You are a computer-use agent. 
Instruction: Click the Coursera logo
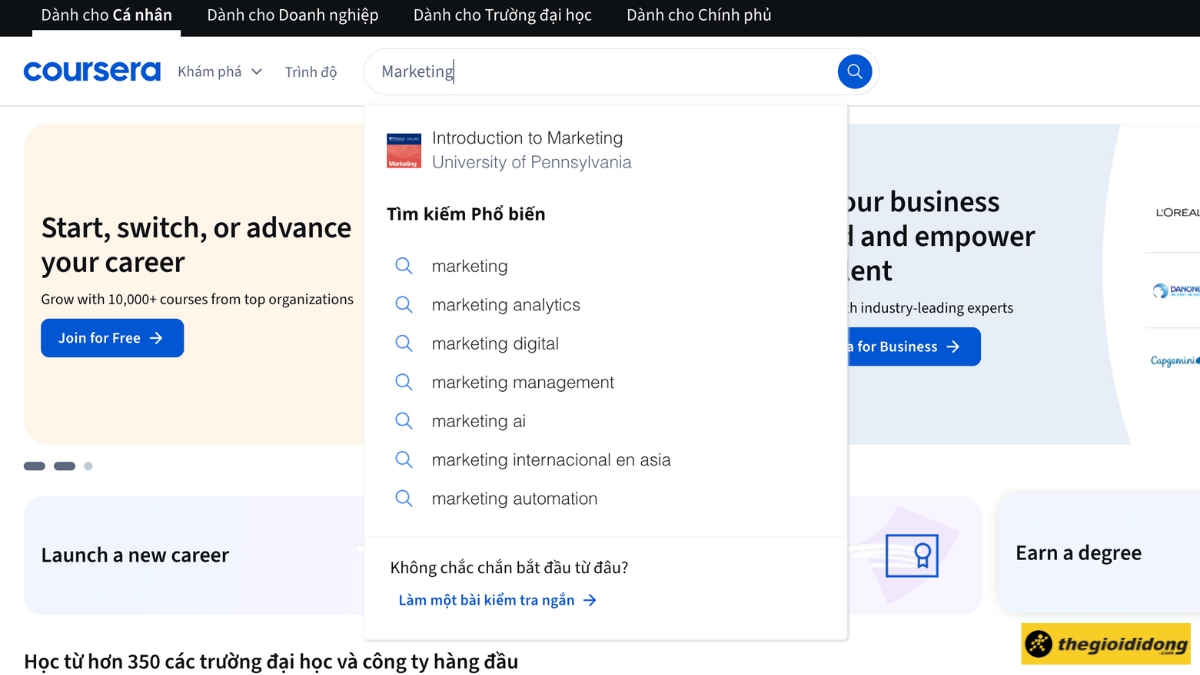point(92,71)
